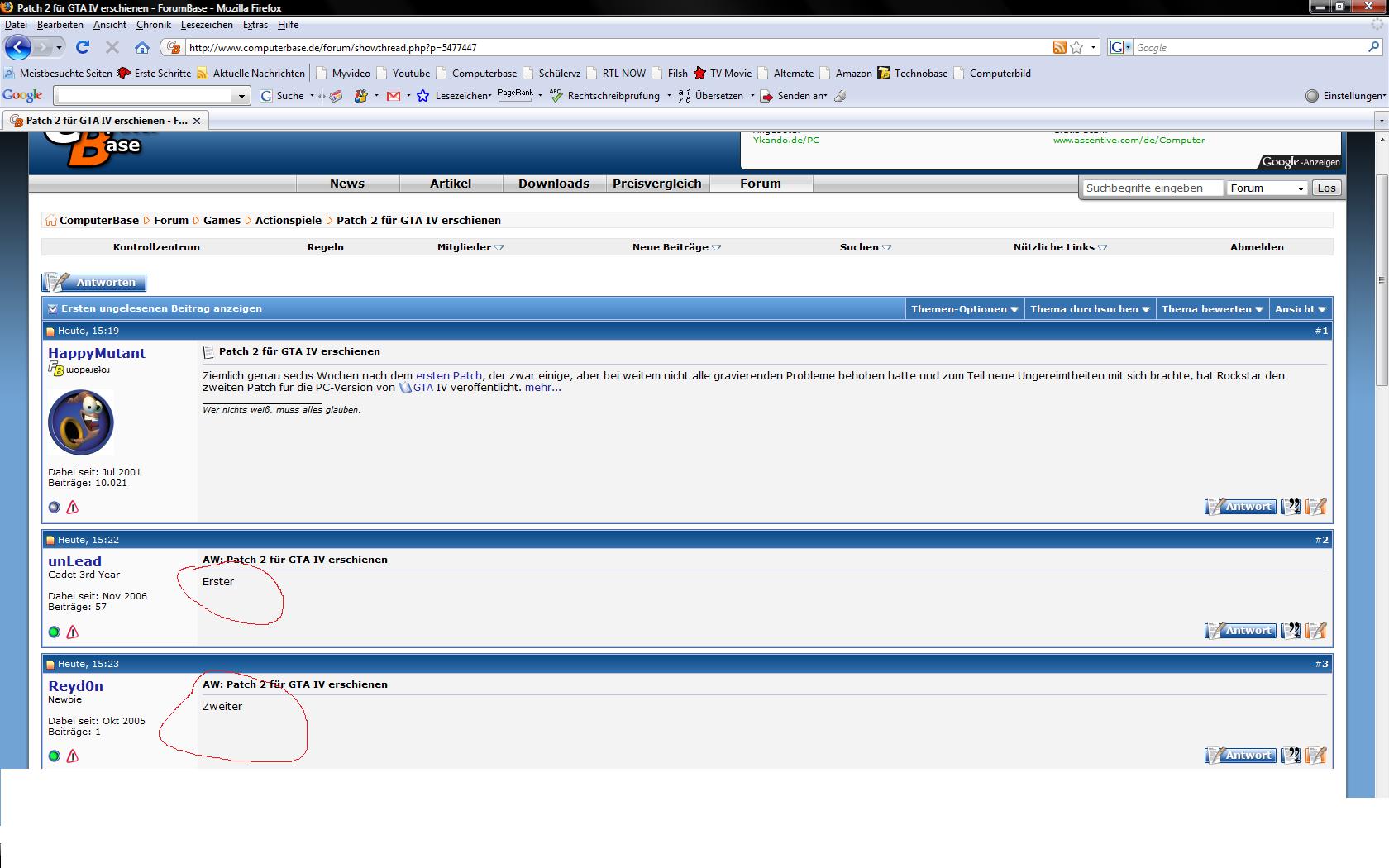
Task: Open the Bearbeiten menu
Action: (x=60, y=25)
